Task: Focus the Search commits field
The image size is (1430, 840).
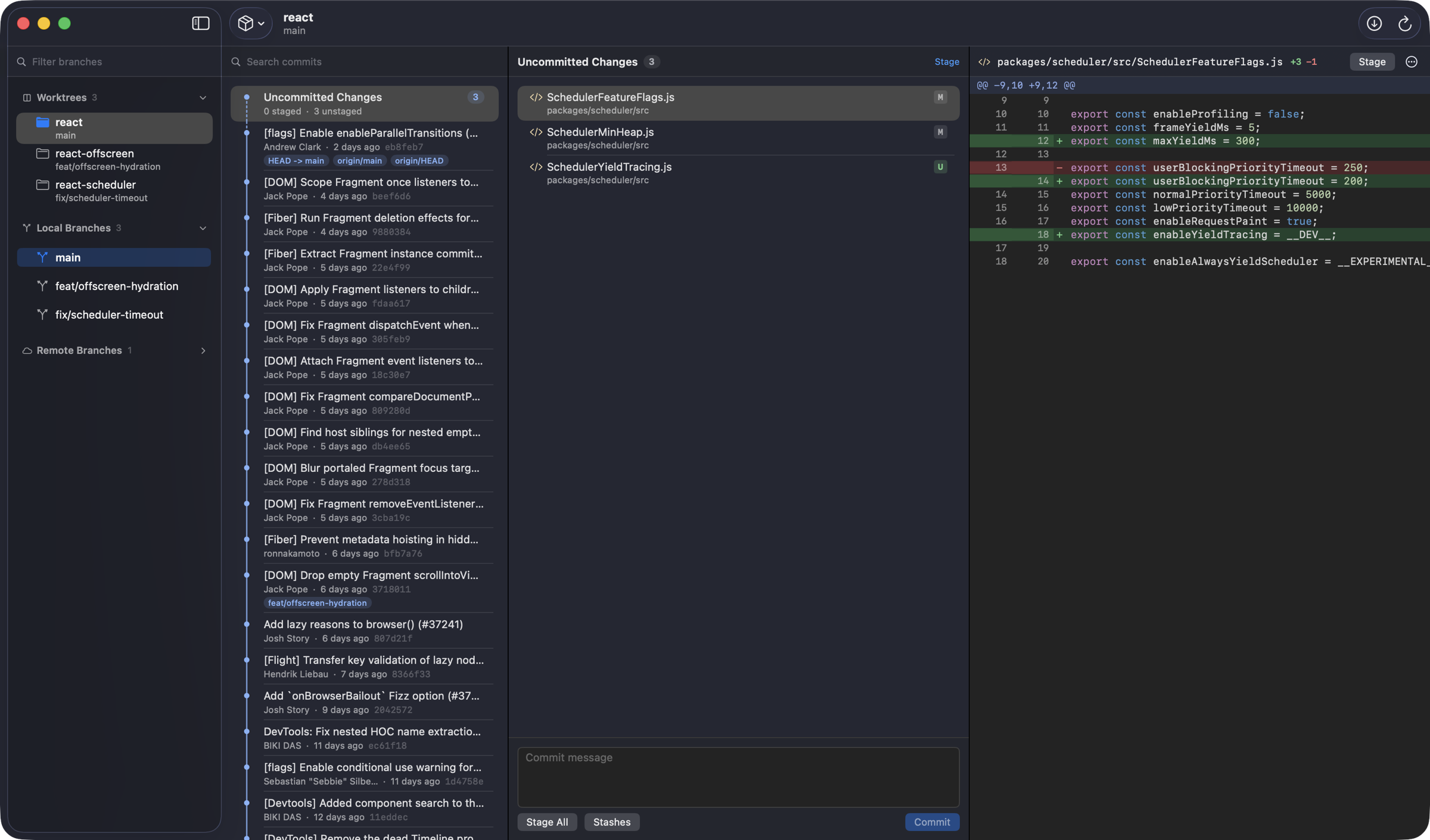Action: tap(365, 61)
